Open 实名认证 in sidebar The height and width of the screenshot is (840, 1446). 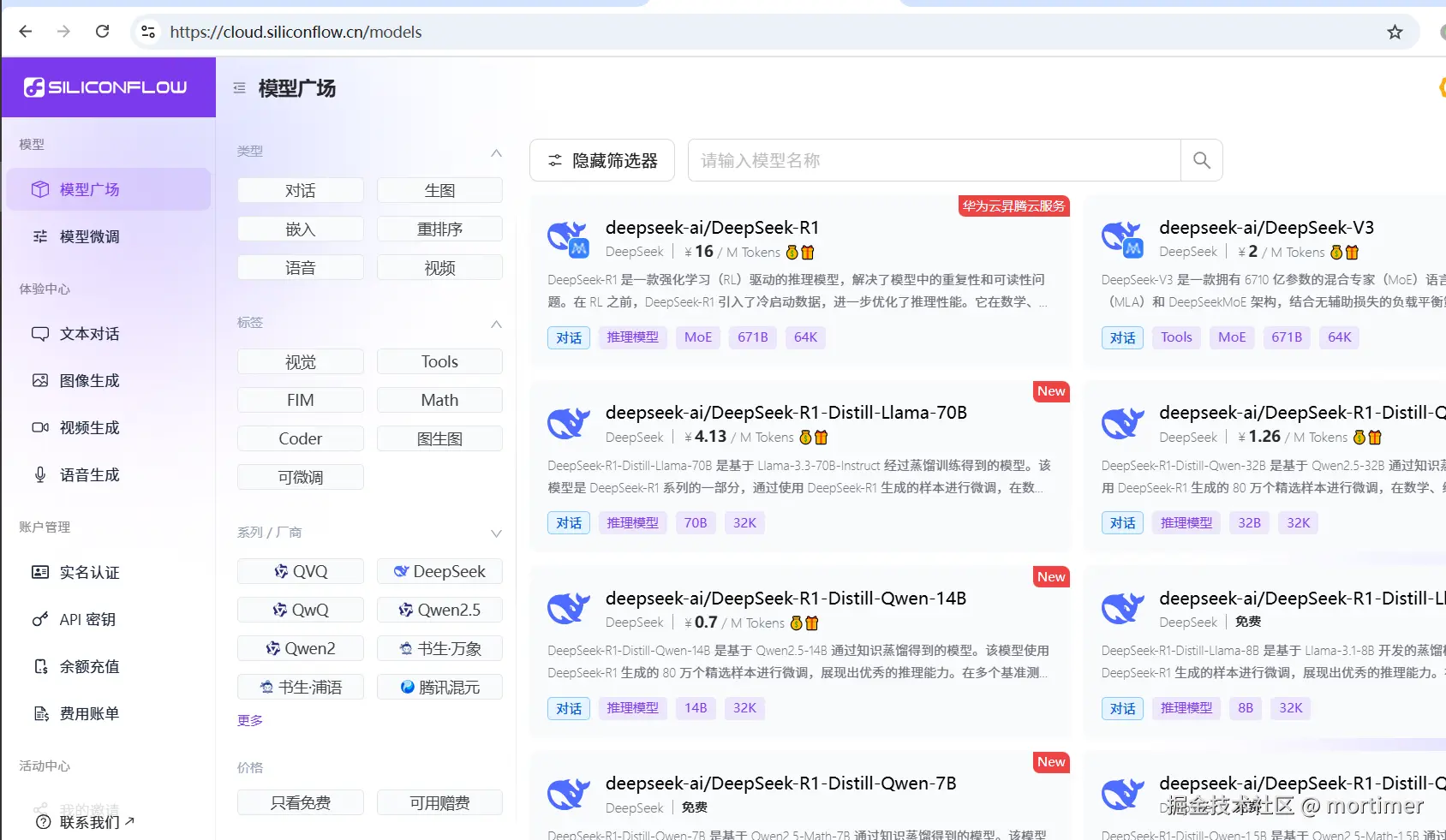pos(108,572)
